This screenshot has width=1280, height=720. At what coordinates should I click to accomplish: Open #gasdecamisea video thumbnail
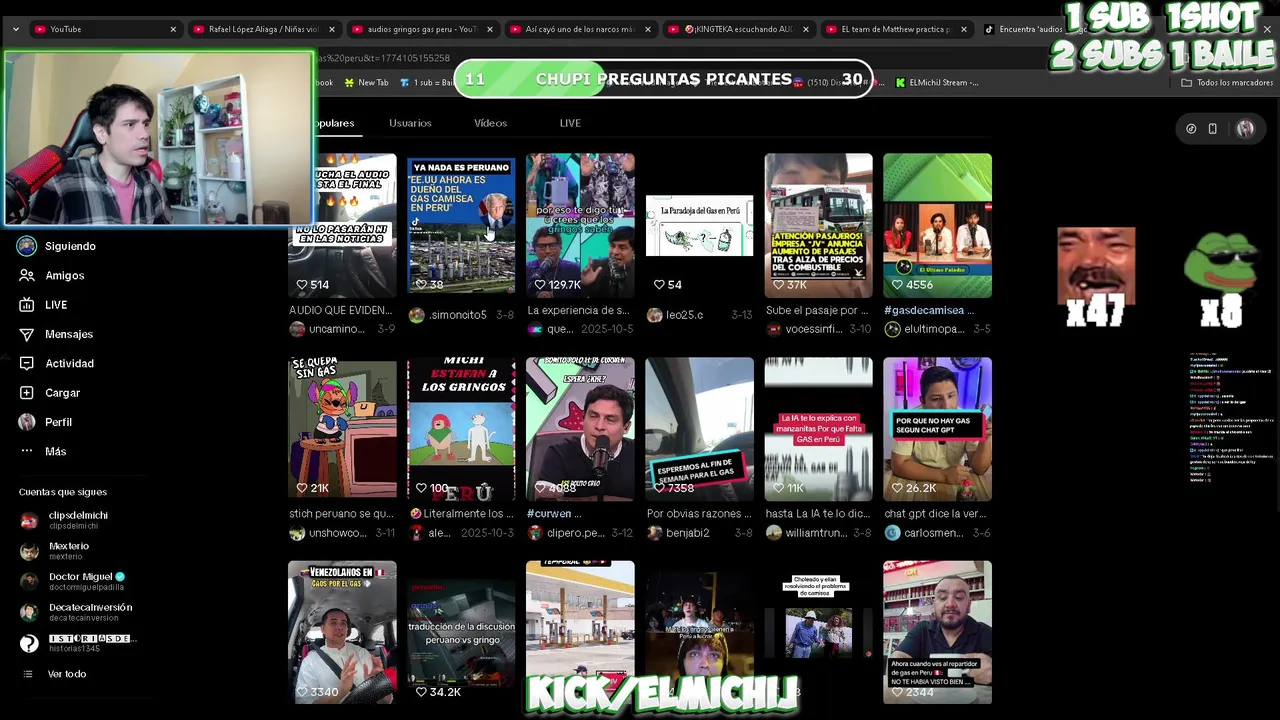tap(937, 225)
